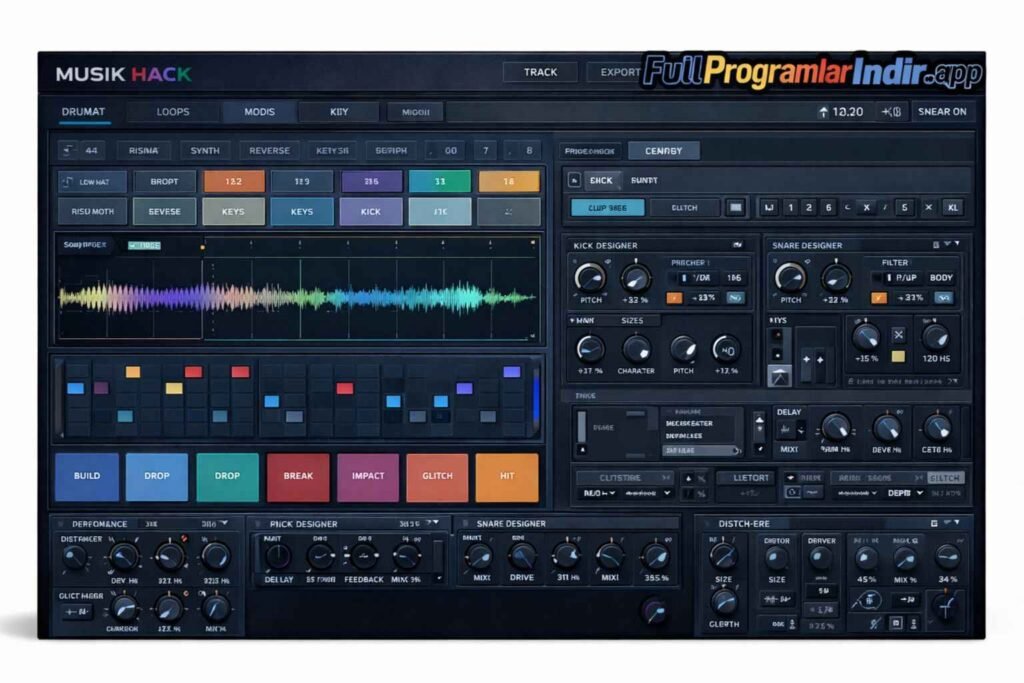This screenshot has height=683, width=1024.
Task: Click the note icon on Low Hat pad
Action: pos(68,182)
